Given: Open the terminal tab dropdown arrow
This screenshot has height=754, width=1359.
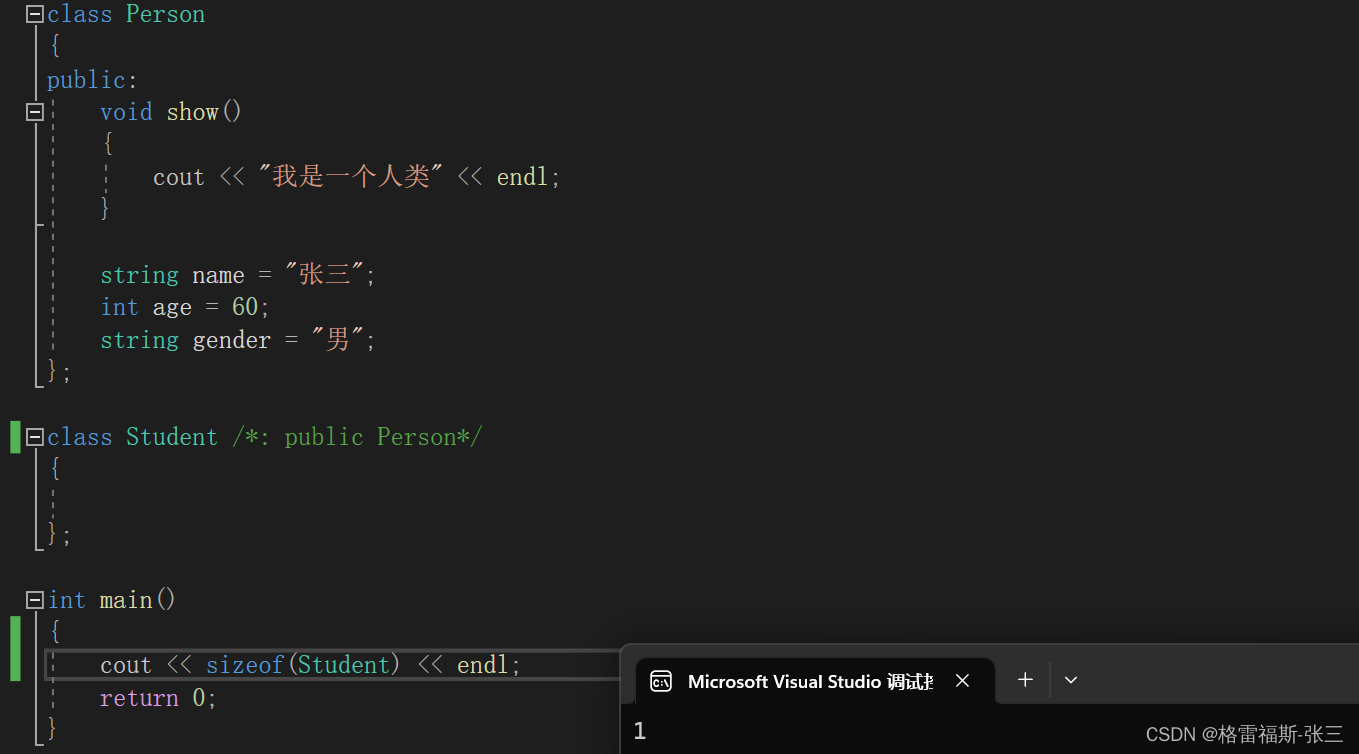Looking at the screenshot, I should 1071,680.
